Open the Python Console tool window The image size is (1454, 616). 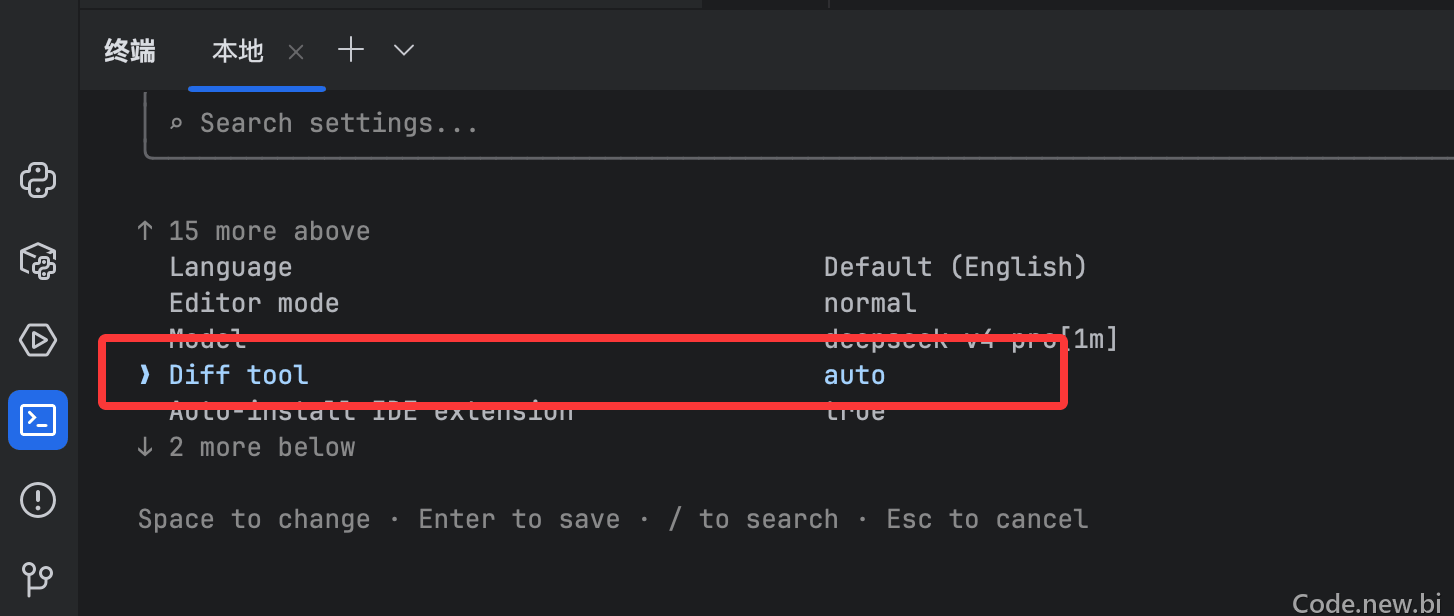coord(38,181)
